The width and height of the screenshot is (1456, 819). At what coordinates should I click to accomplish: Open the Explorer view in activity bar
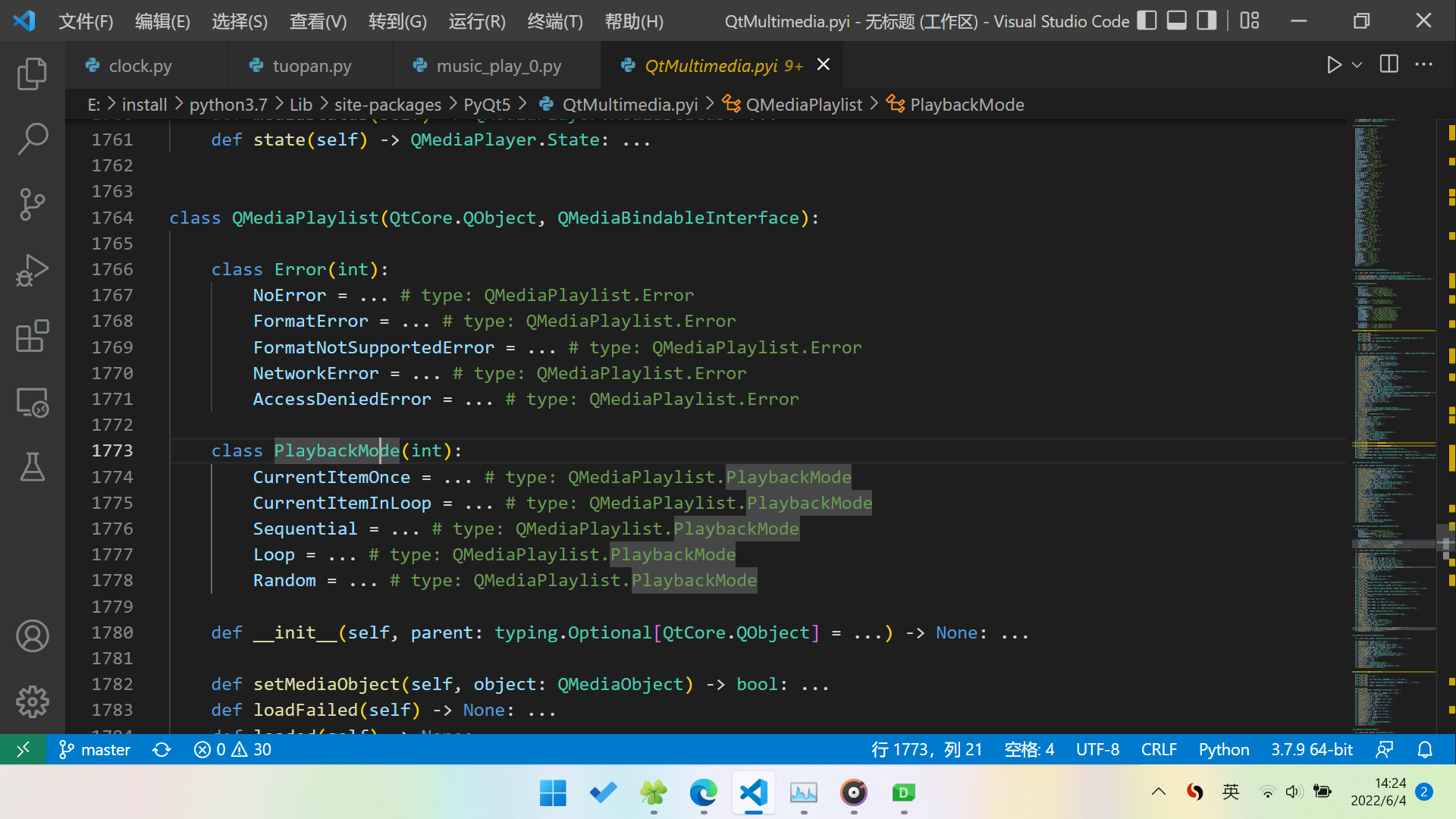click(32, 74)
